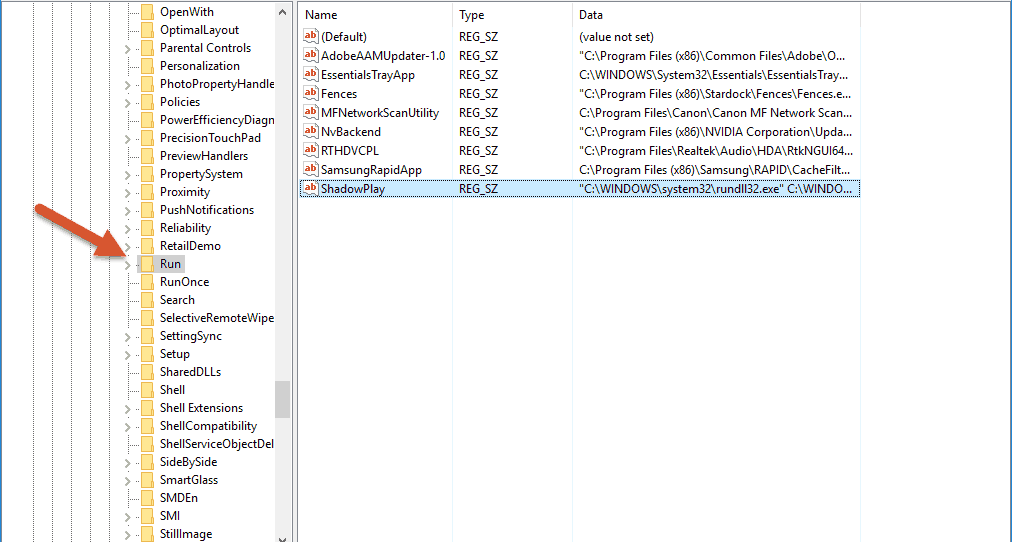Click the PreviewHandlers folder icon
This screenshot has width=1012, height=542.
point(147,156)
